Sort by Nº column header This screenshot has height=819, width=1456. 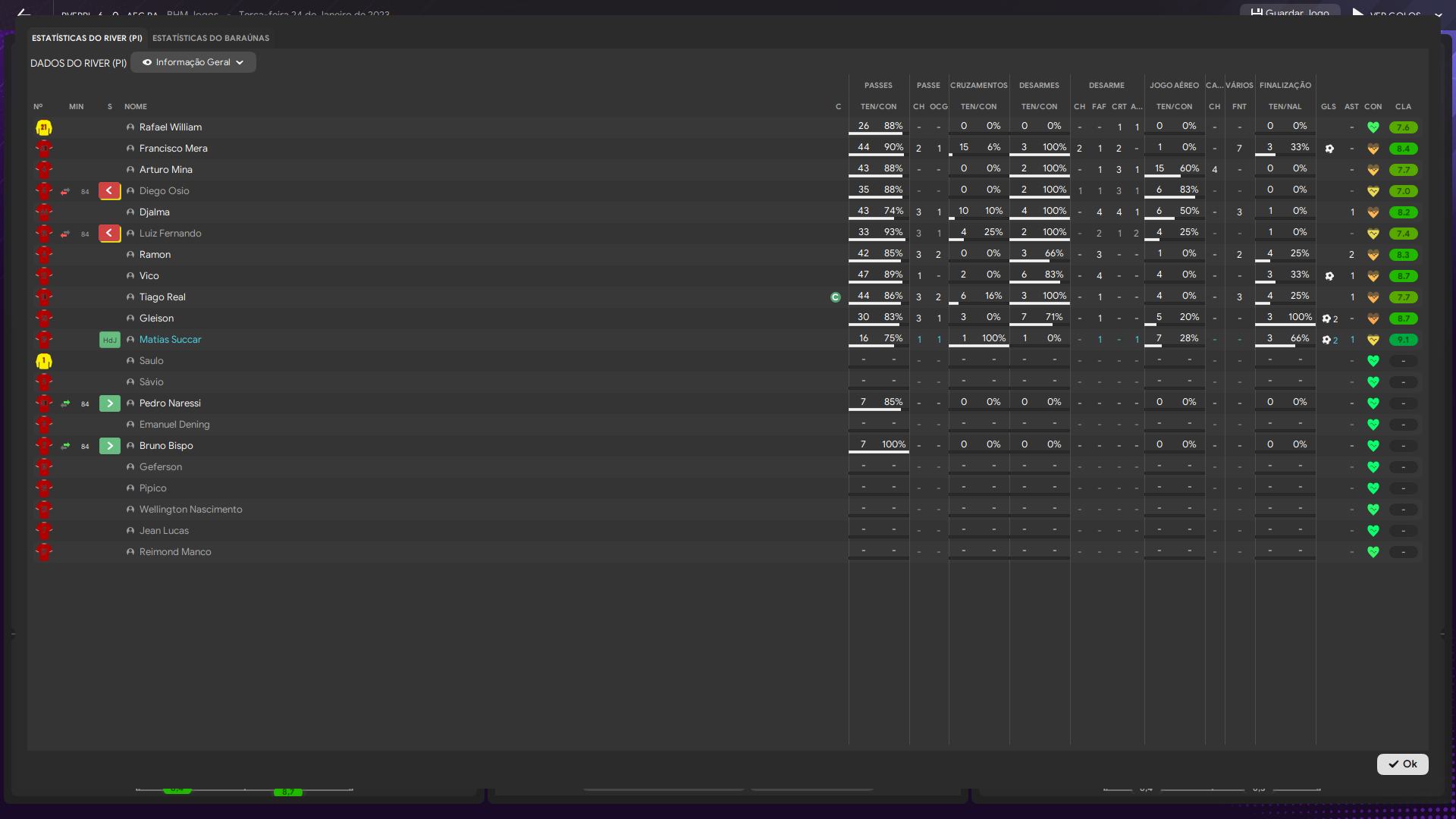pos(38,107)
